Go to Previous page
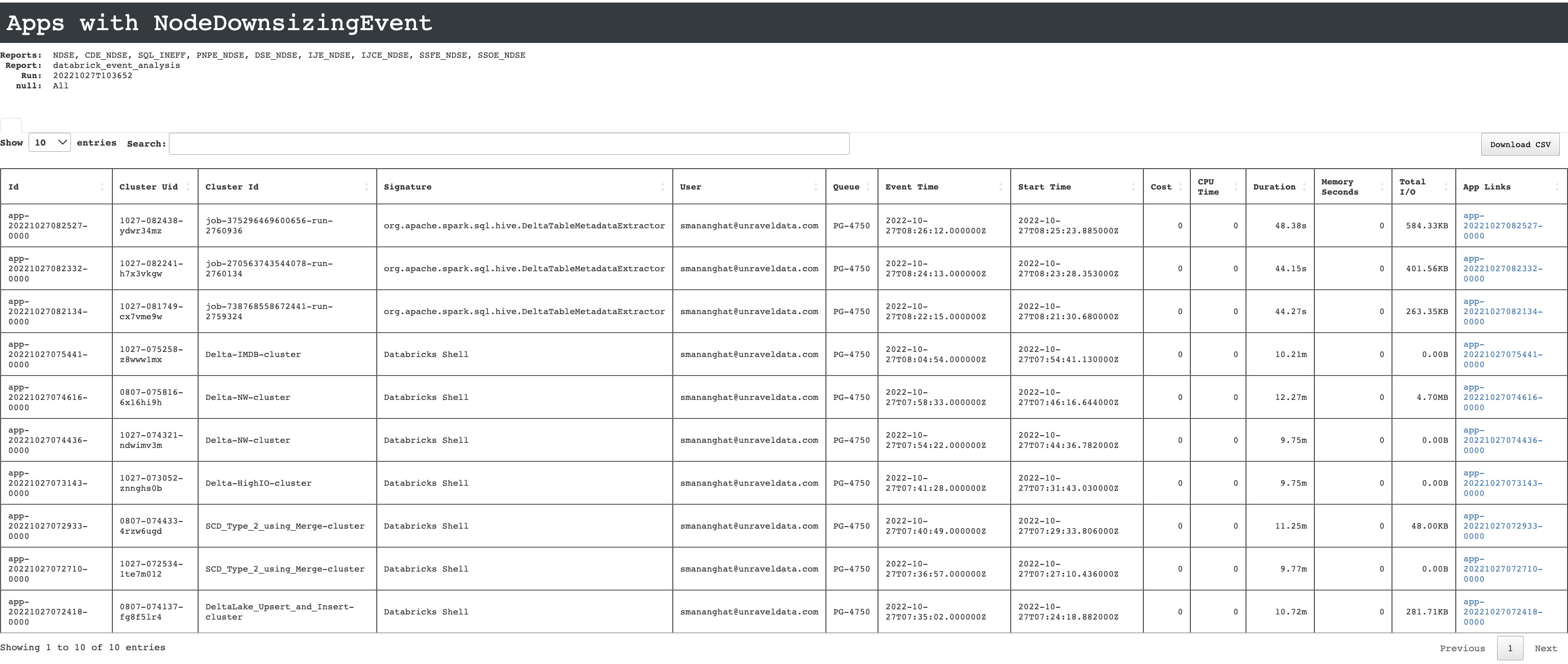Image resolution: width=1568 pixels, height=664 pixels. point(1462,648)
